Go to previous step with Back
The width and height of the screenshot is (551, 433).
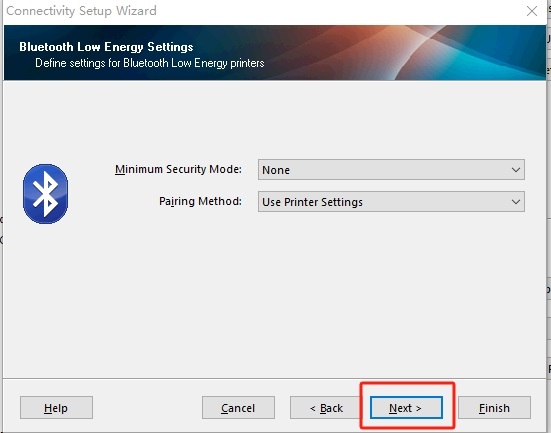[326, 408]
